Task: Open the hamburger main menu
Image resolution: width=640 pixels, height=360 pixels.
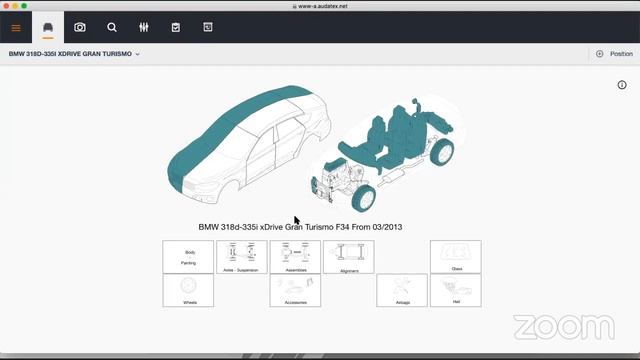Action: point(16,28)
